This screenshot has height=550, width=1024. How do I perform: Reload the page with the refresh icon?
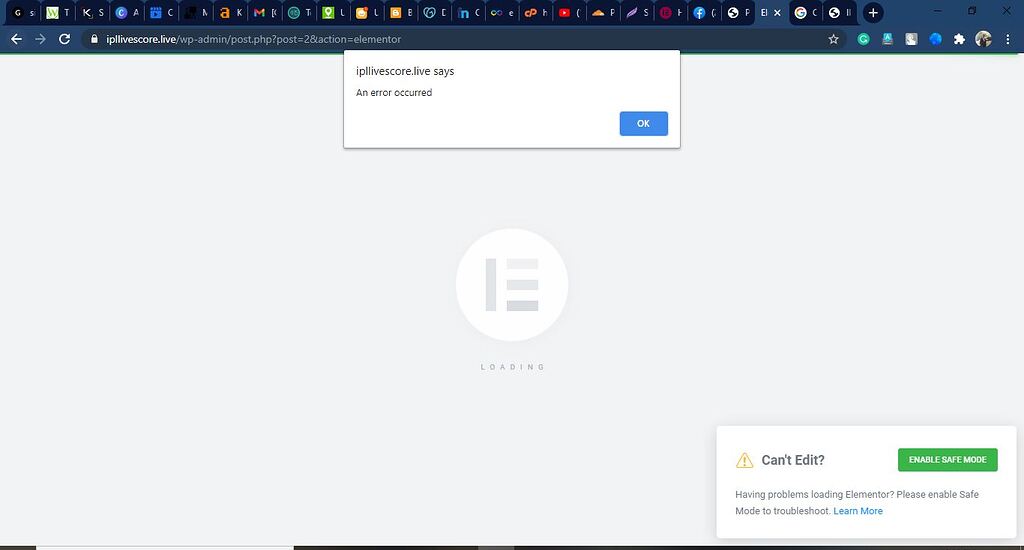[65, 39]
